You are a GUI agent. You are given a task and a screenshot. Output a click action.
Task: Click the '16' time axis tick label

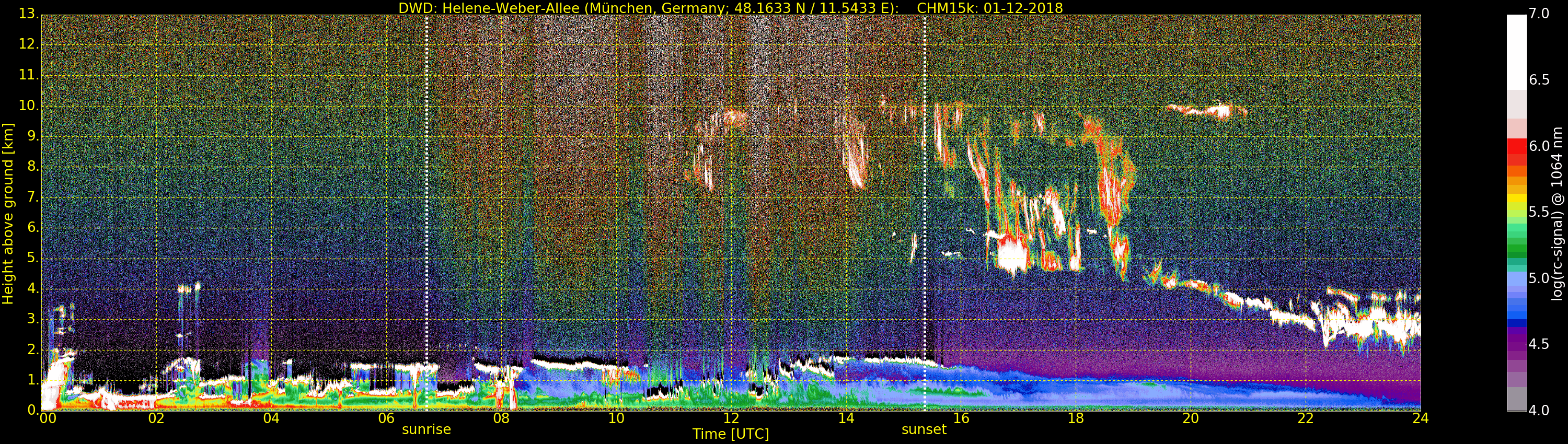(961, 418)
